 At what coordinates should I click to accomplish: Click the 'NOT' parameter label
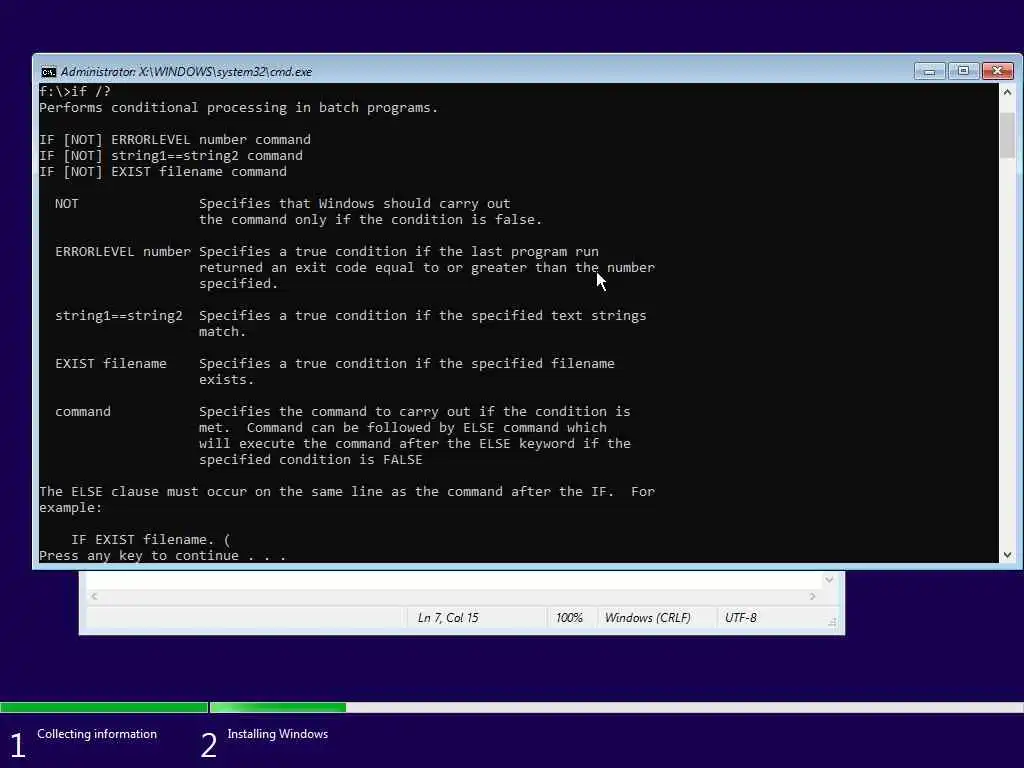coord(67,204)
